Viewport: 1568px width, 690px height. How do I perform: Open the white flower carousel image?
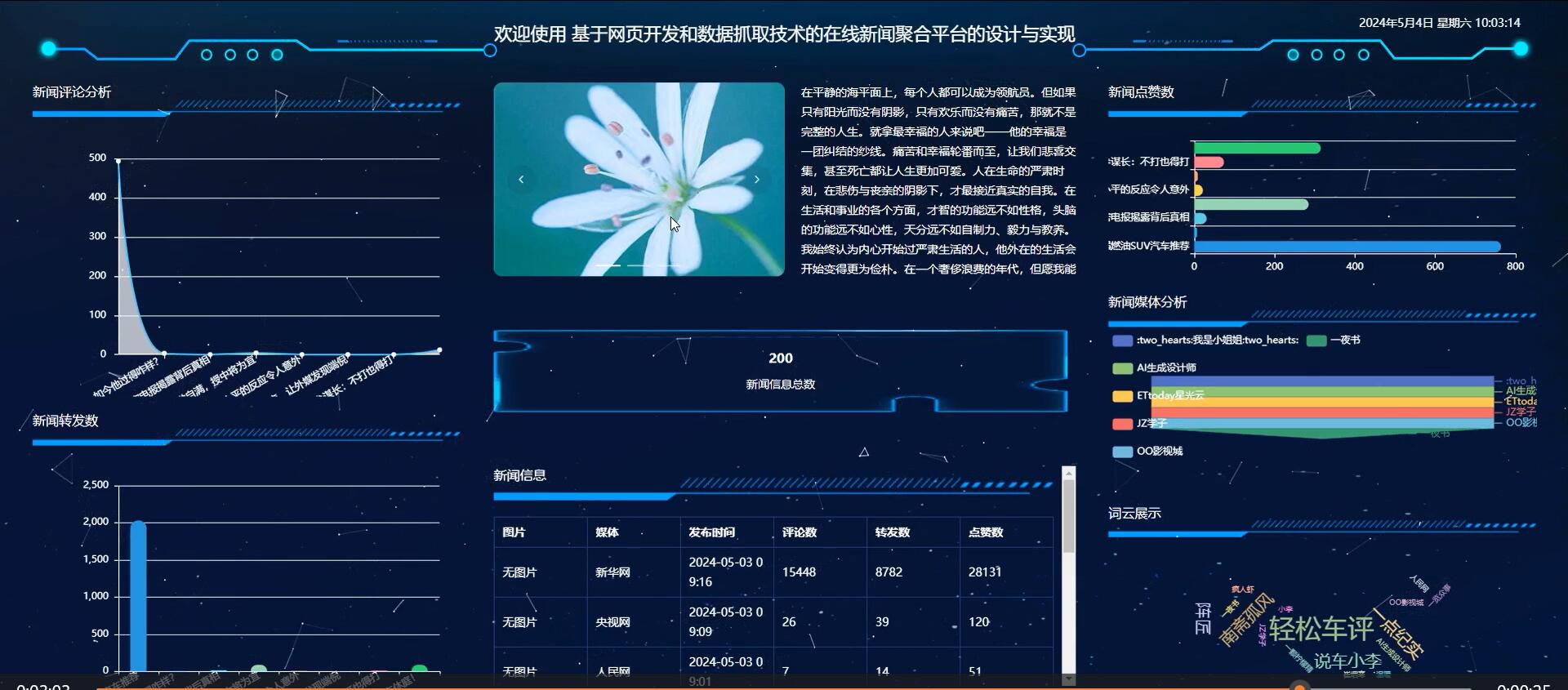point(639,179)
